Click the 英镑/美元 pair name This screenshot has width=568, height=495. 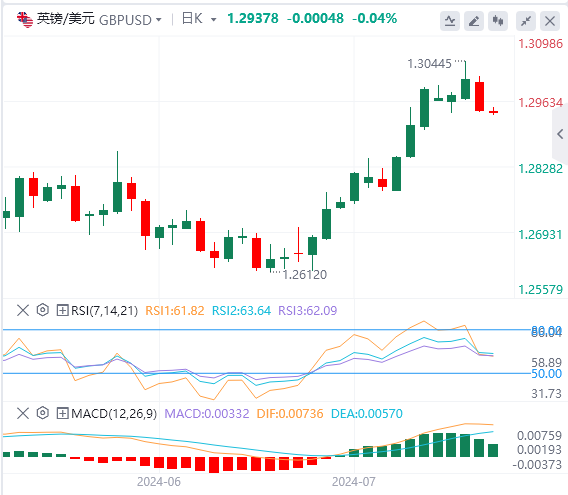(66, 18)
